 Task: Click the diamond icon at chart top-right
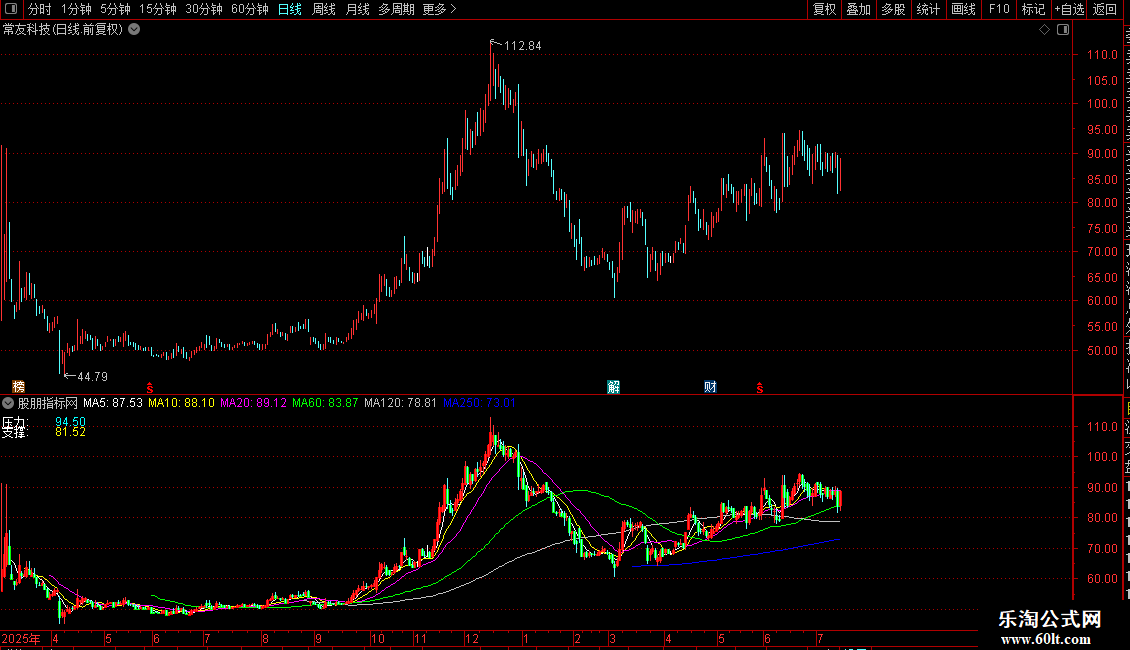[1044, 30]
